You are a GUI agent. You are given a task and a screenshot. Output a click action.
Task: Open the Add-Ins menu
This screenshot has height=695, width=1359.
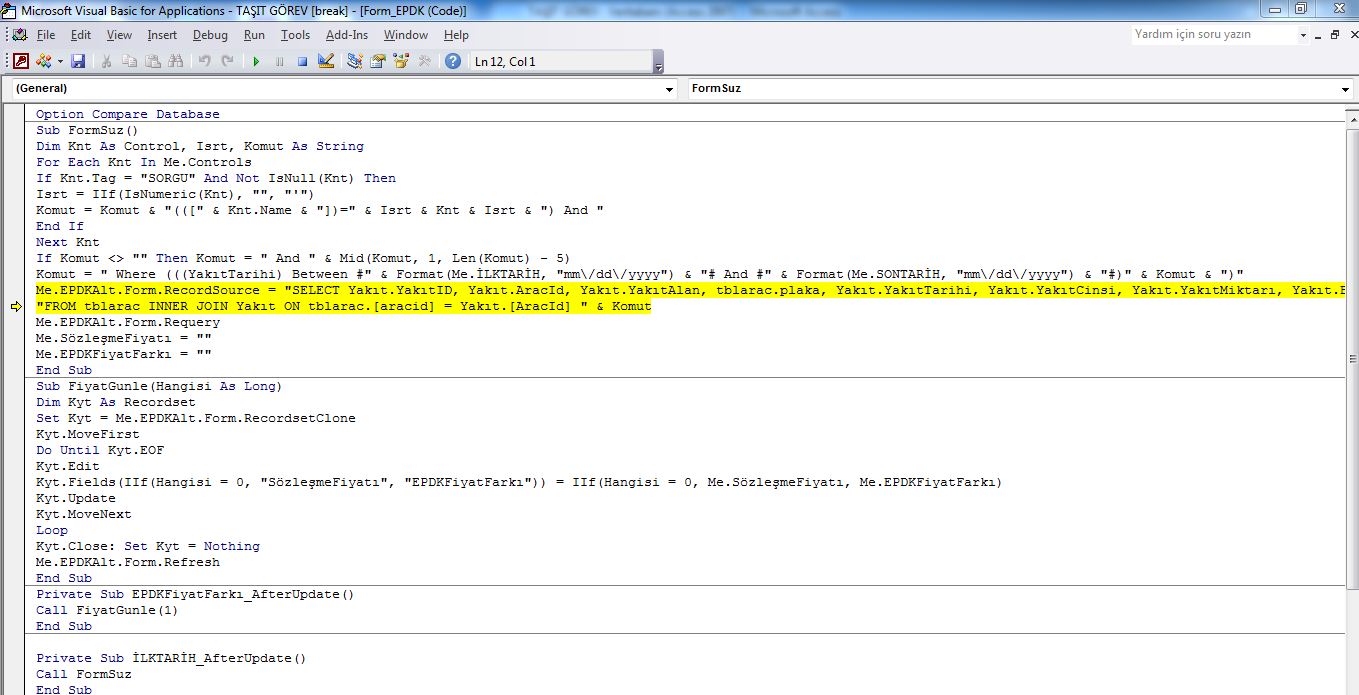[347, 35]
